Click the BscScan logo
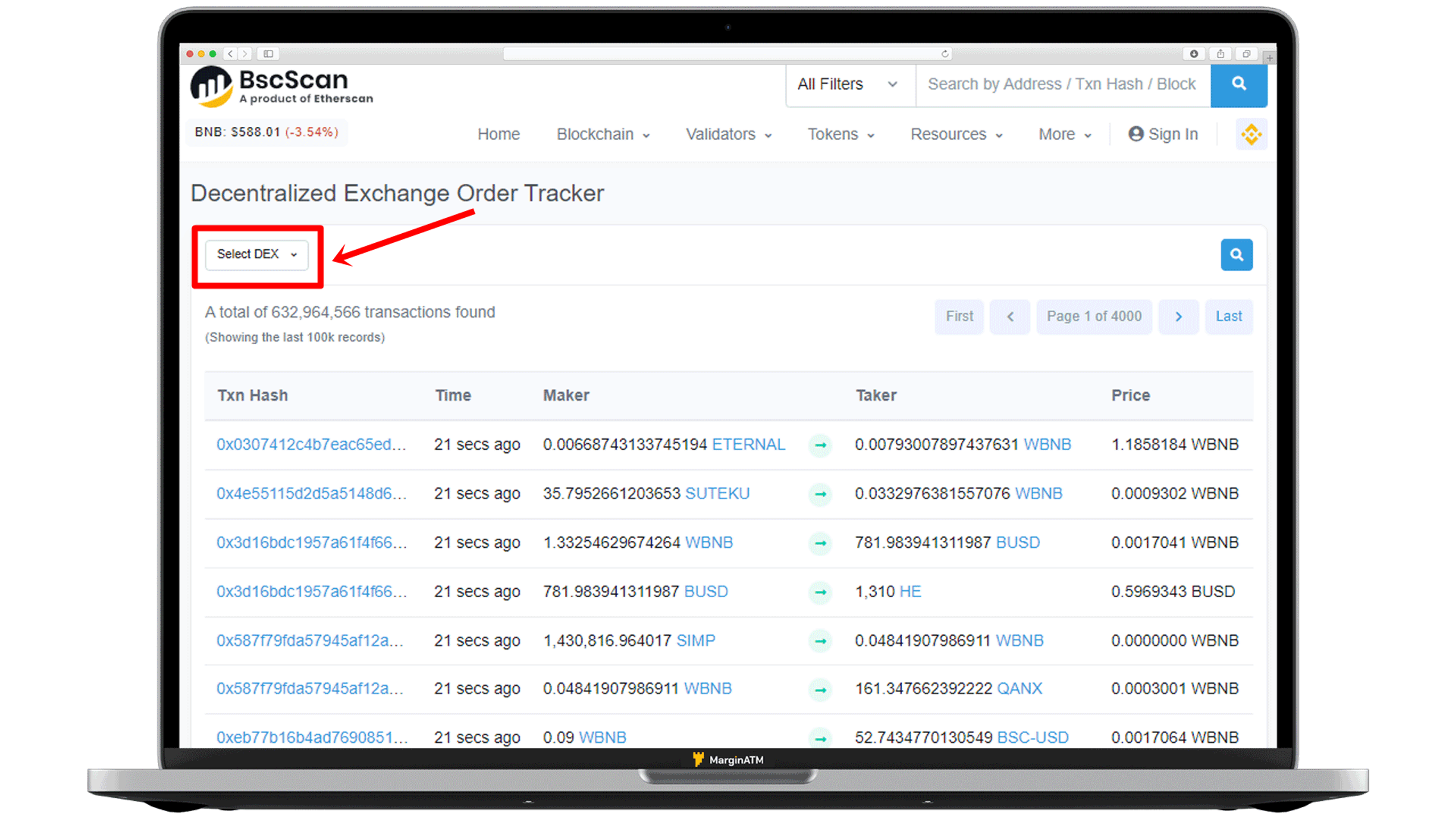The height and width of the screenshot is (819, 1456). [x=282, y=86]
